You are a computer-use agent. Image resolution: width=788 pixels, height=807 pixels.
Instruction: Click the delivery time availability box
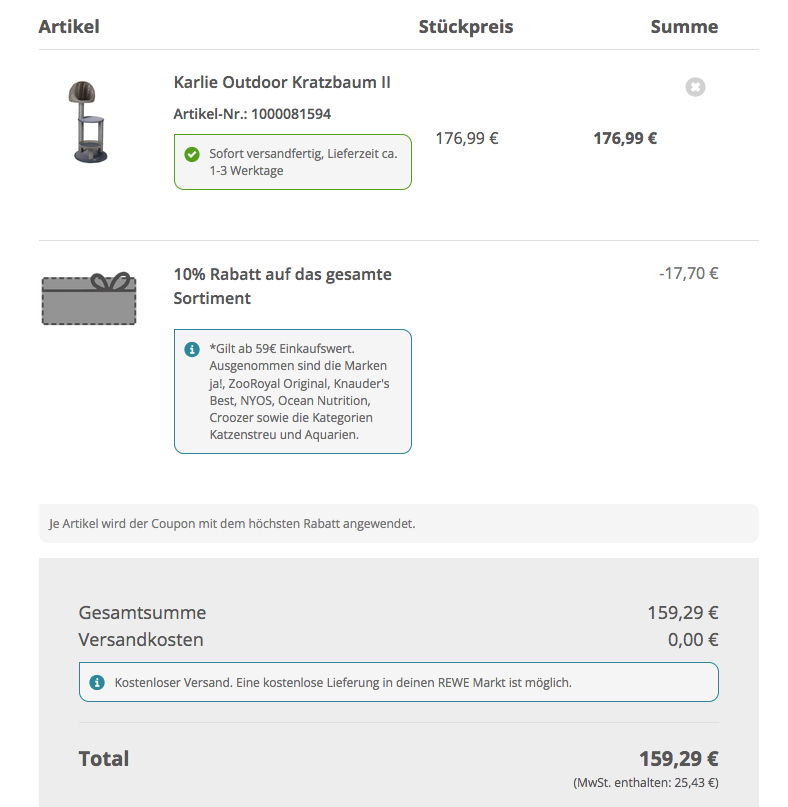coord(293,162)
